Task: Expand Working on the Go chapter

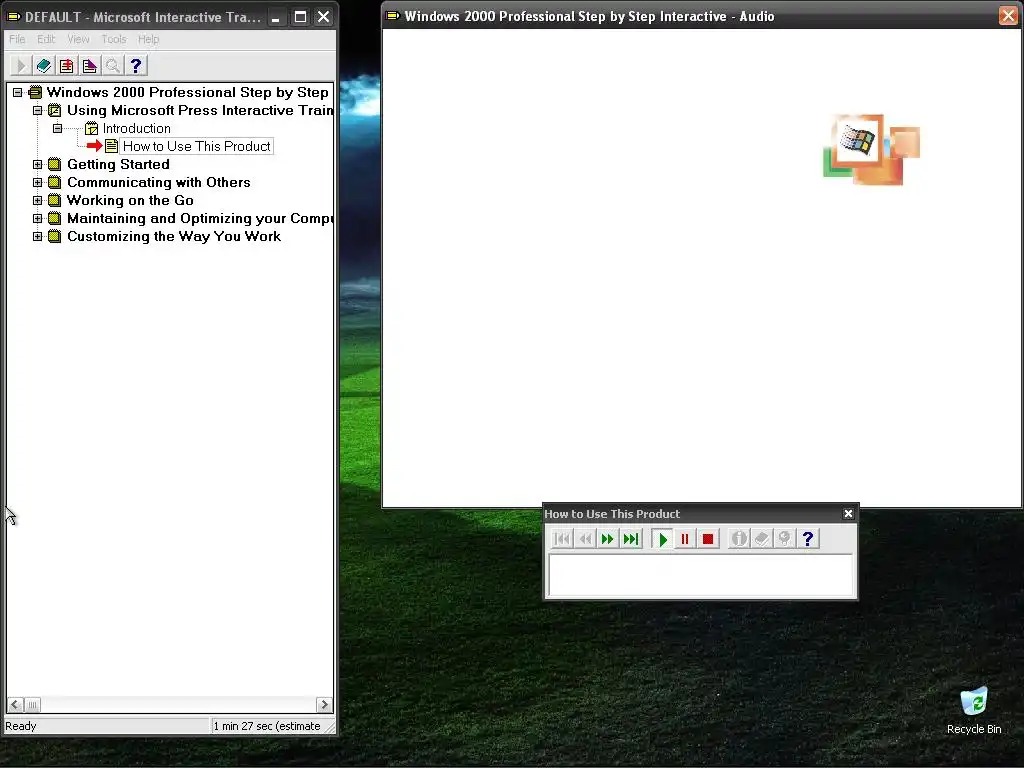Action: (x=37, y=200)
